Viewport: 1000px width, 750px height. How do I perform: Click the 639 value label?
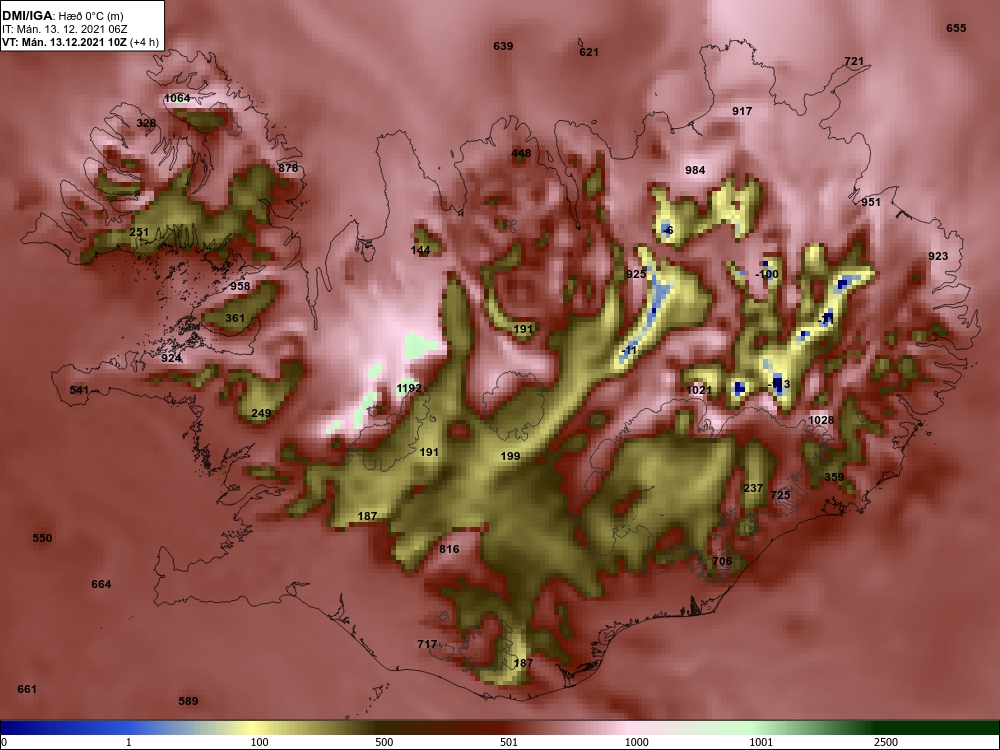503,46
